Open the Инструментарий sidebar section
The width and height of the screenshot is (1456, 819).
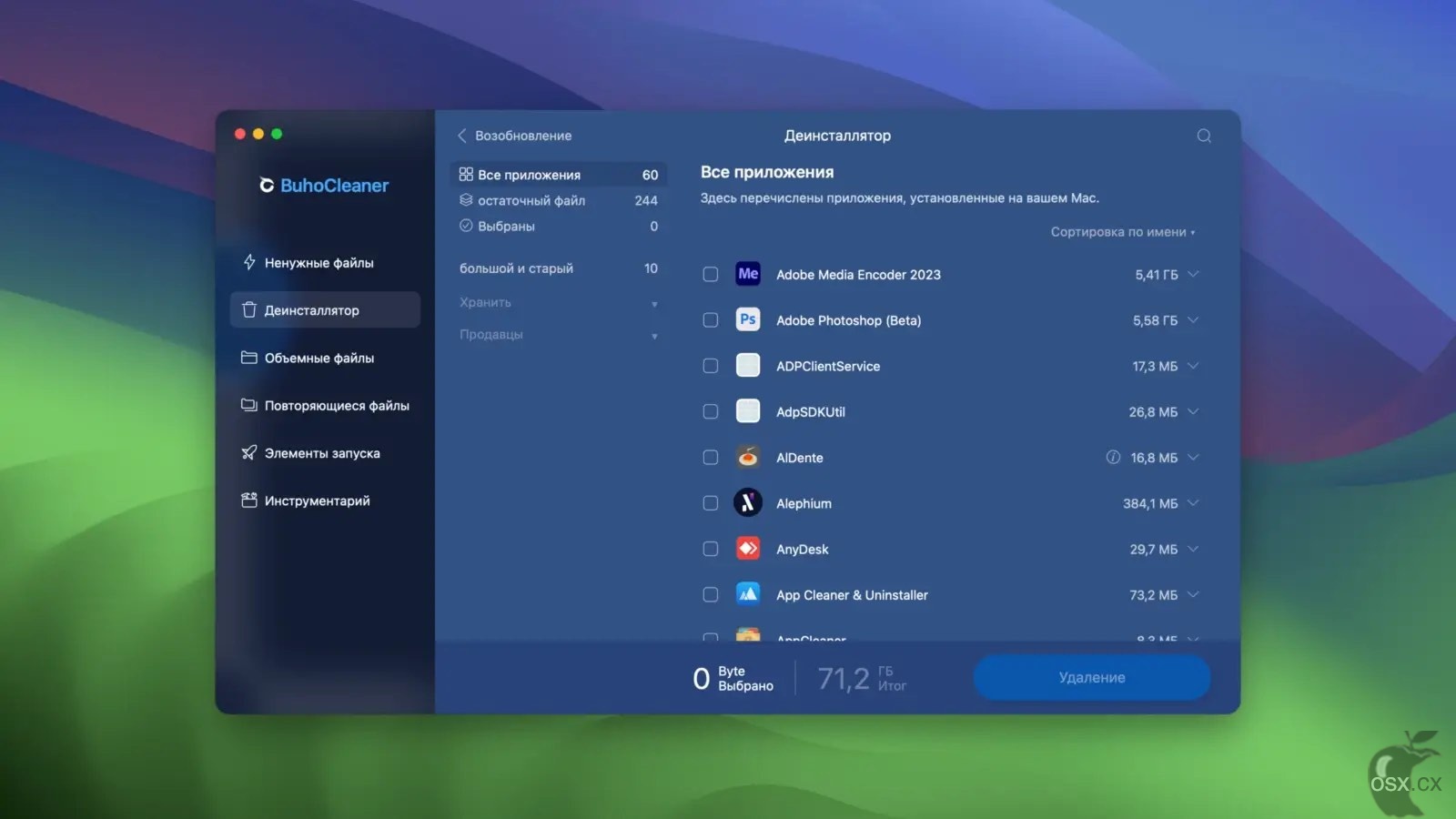(325, 500)
